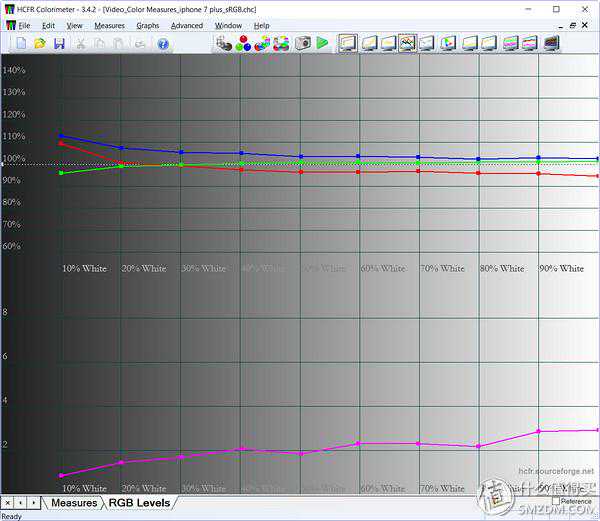Click the HCFR application icon in title bar
The width and height of the screenshot is (600, 521).
coord(11,8)
